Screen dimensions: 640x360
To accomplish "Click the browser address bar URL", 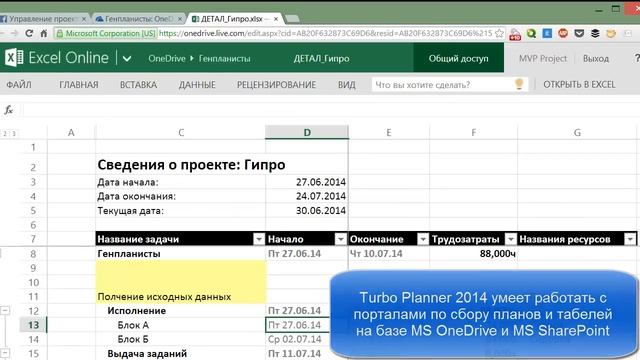I will click(x=326, y=33).
